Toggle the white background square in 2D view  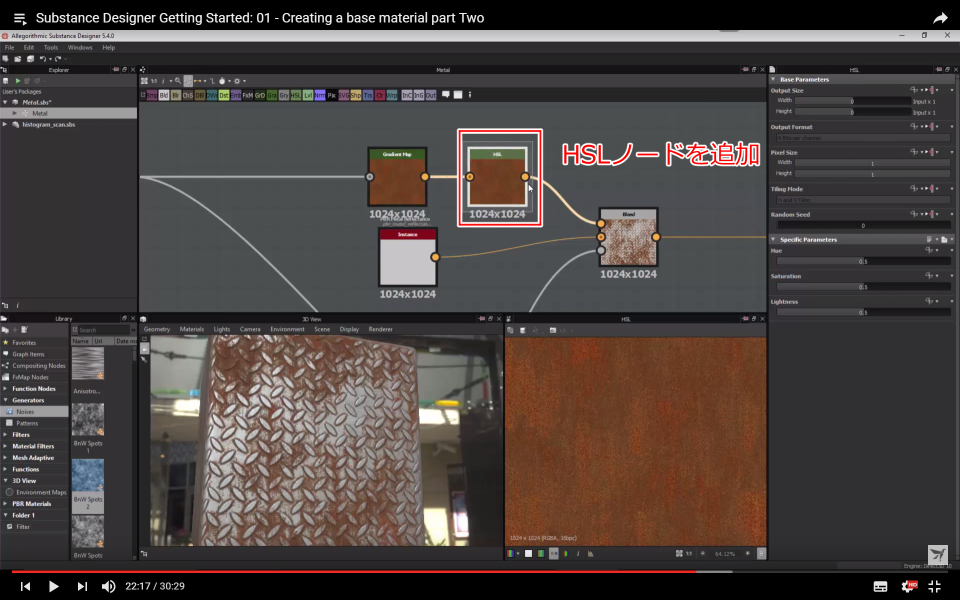click(528, 553)
